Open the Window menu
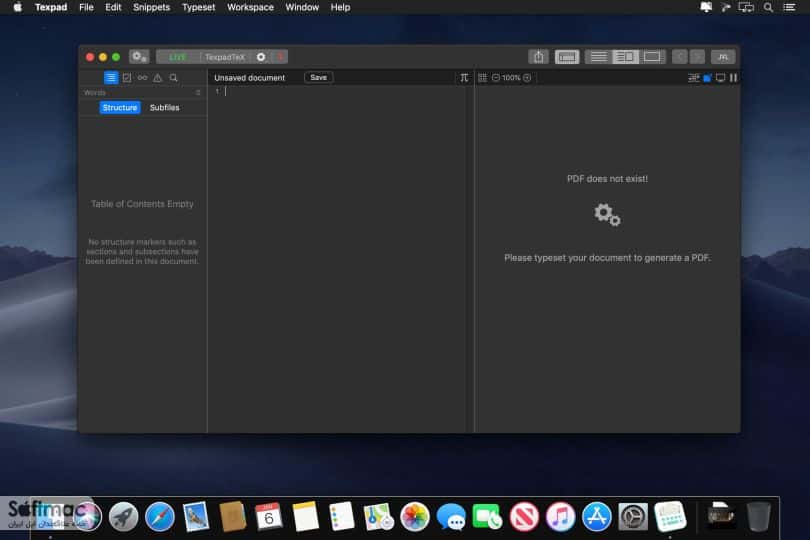This screenshot has width=810, height=540. pos(302,7)
